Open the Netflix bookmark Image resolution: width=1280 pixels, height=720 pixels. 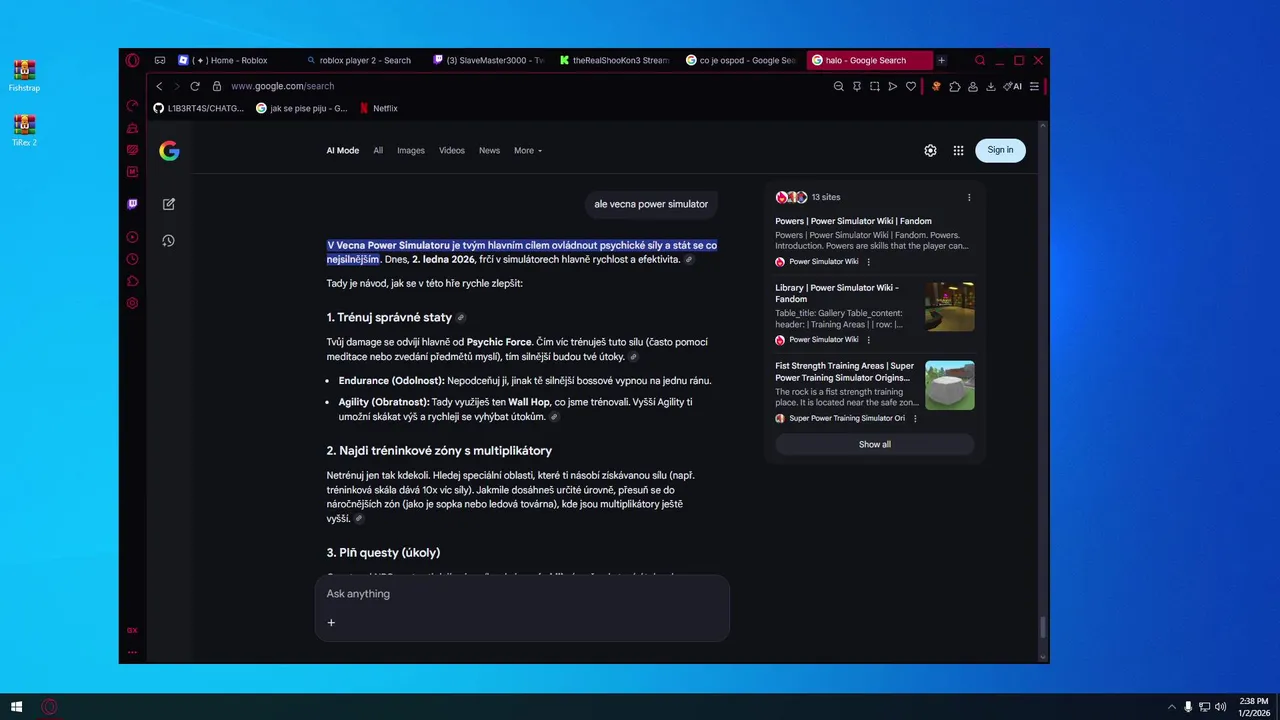378,108
